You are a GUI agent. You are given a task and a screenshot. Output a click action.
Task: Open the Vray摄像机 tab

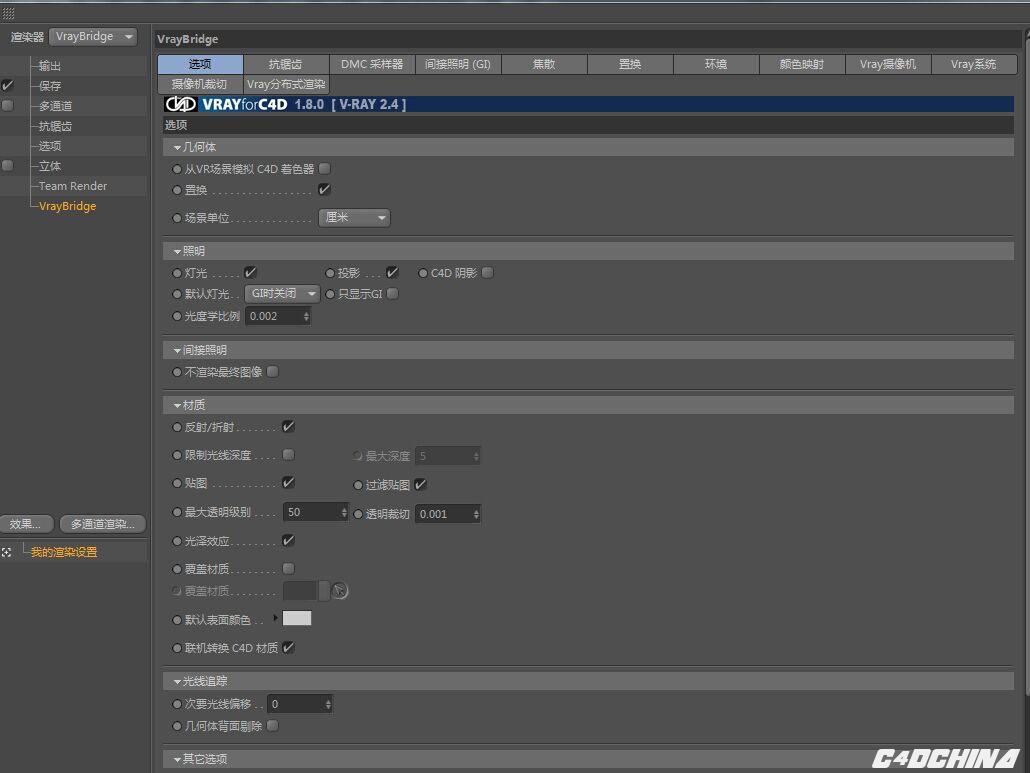pos(888,64)
